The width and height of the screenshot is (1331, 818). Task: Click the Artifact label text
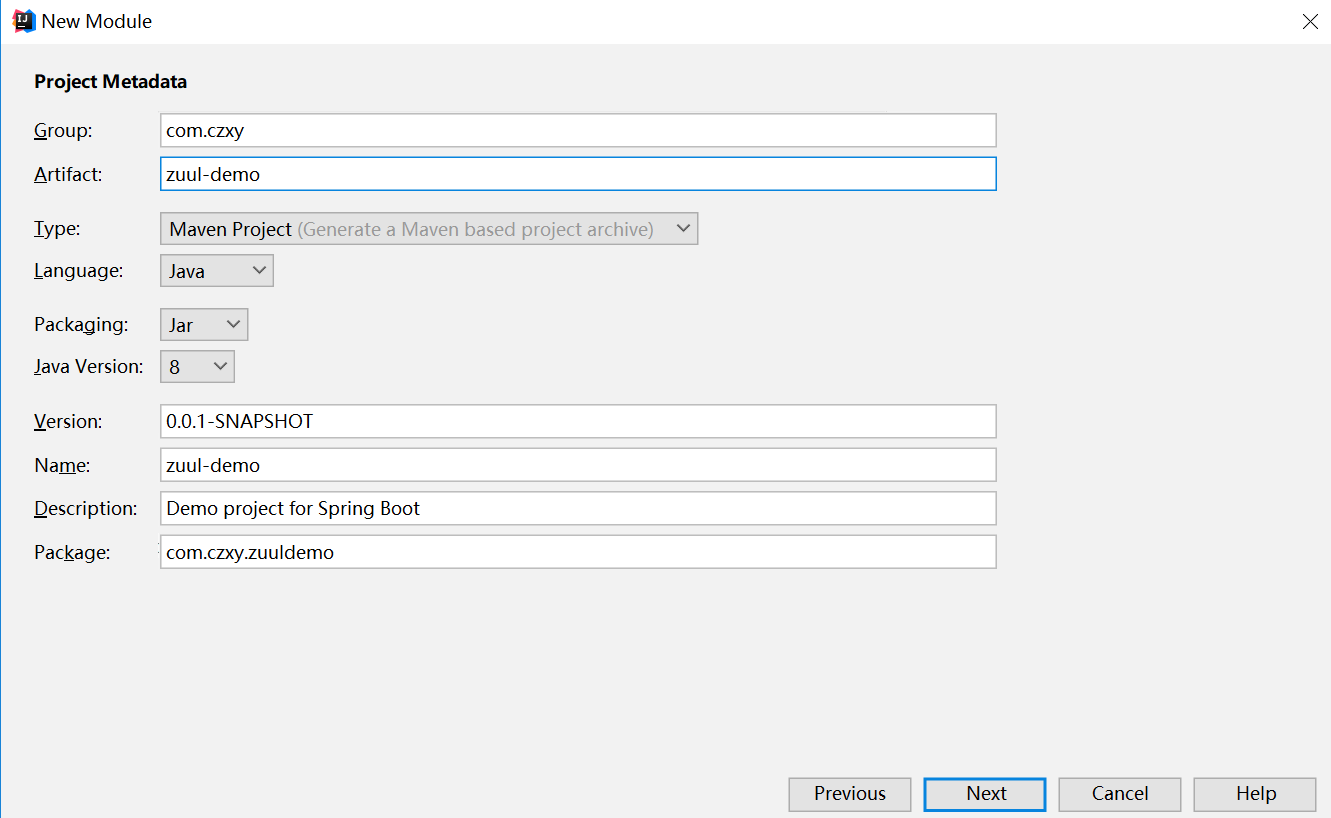(68, 174)
